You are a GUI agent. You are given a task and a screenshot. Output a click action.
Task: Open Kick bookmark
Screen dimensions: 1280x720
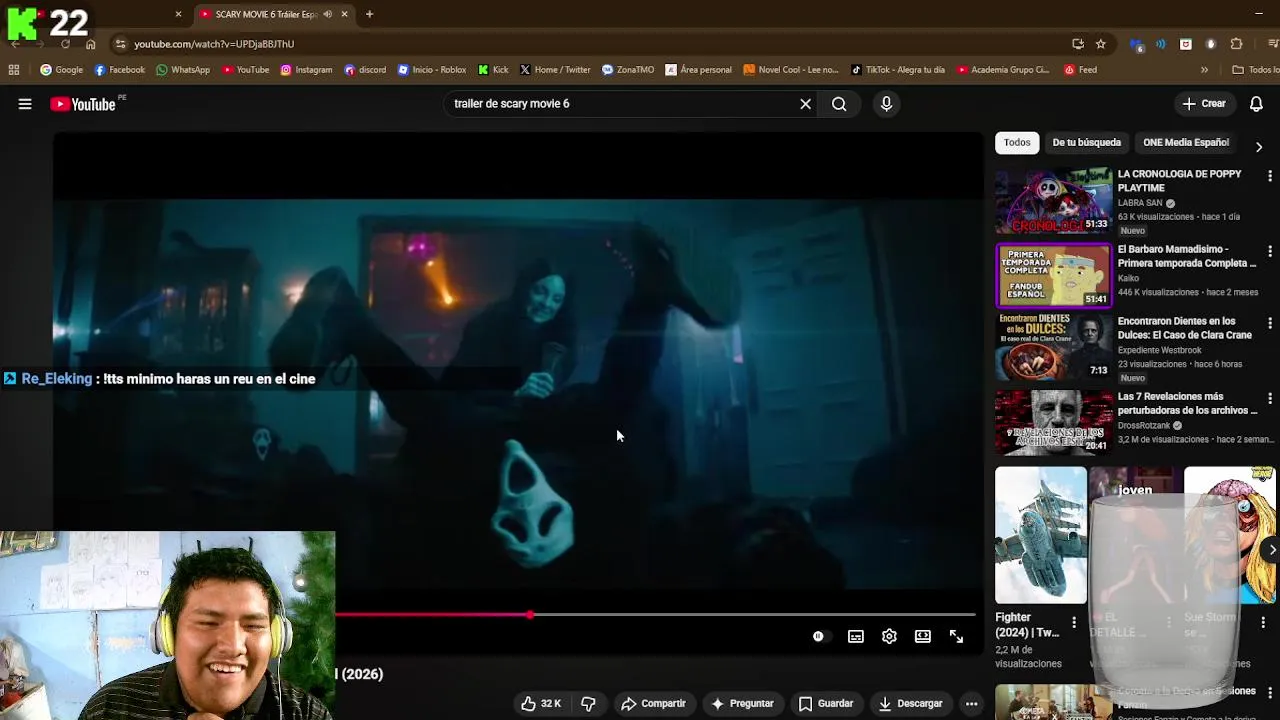point(493,70)
